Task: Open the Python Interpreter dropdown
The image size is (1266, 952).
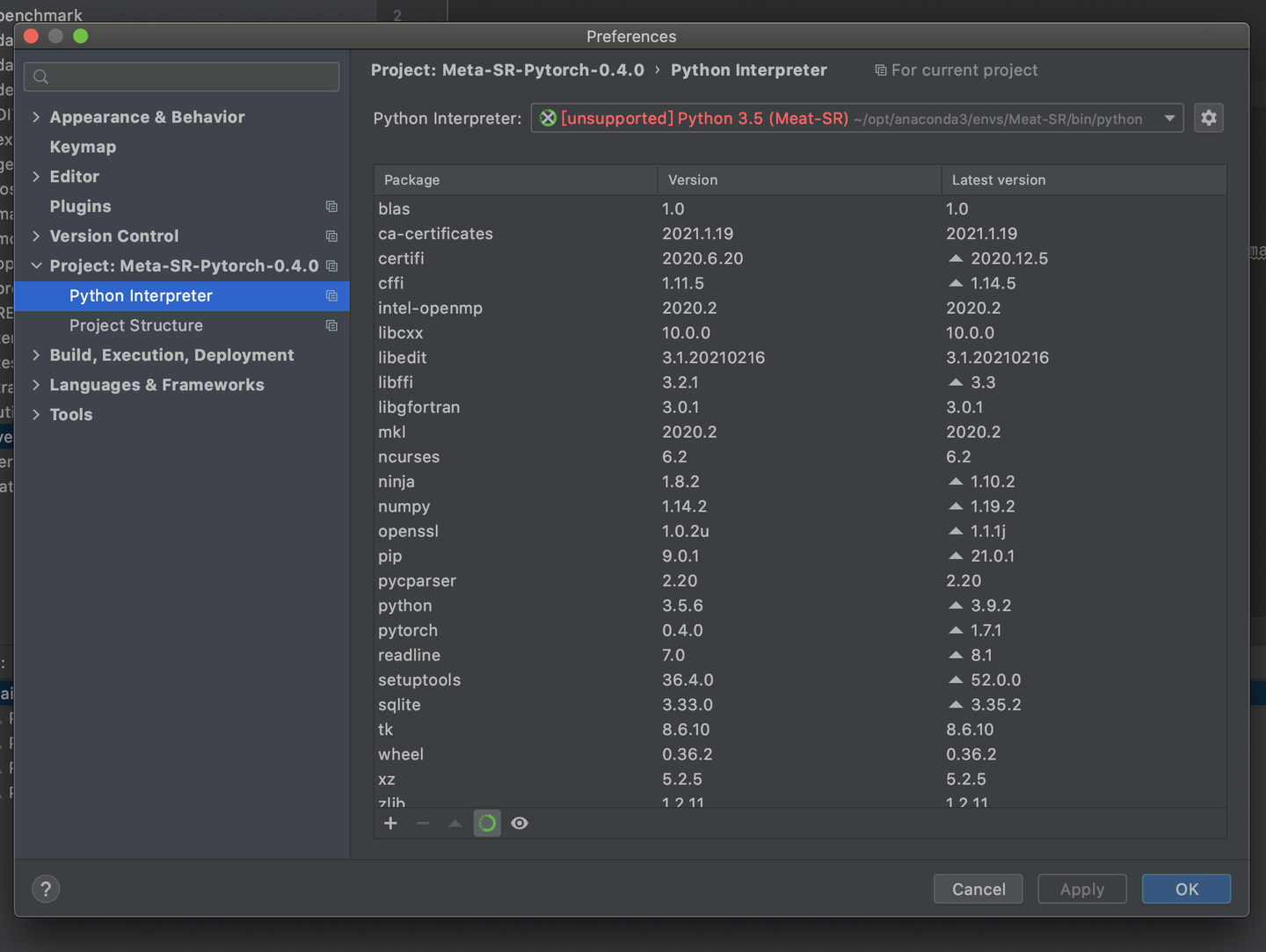Action: [x=1169, y=119]
